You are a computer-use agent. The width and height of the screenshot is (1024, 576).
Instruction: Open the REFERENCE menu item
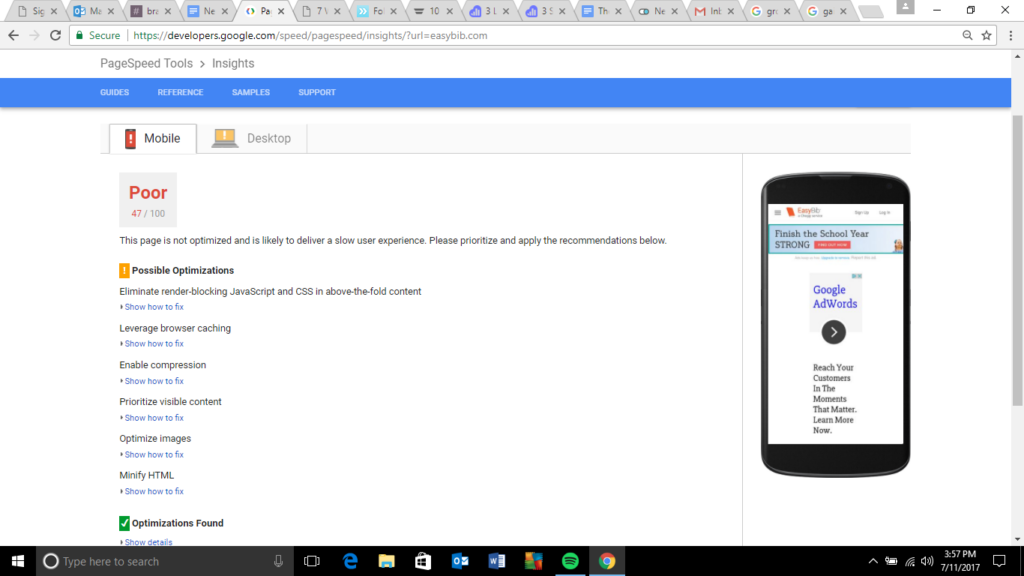coord(180,92)
